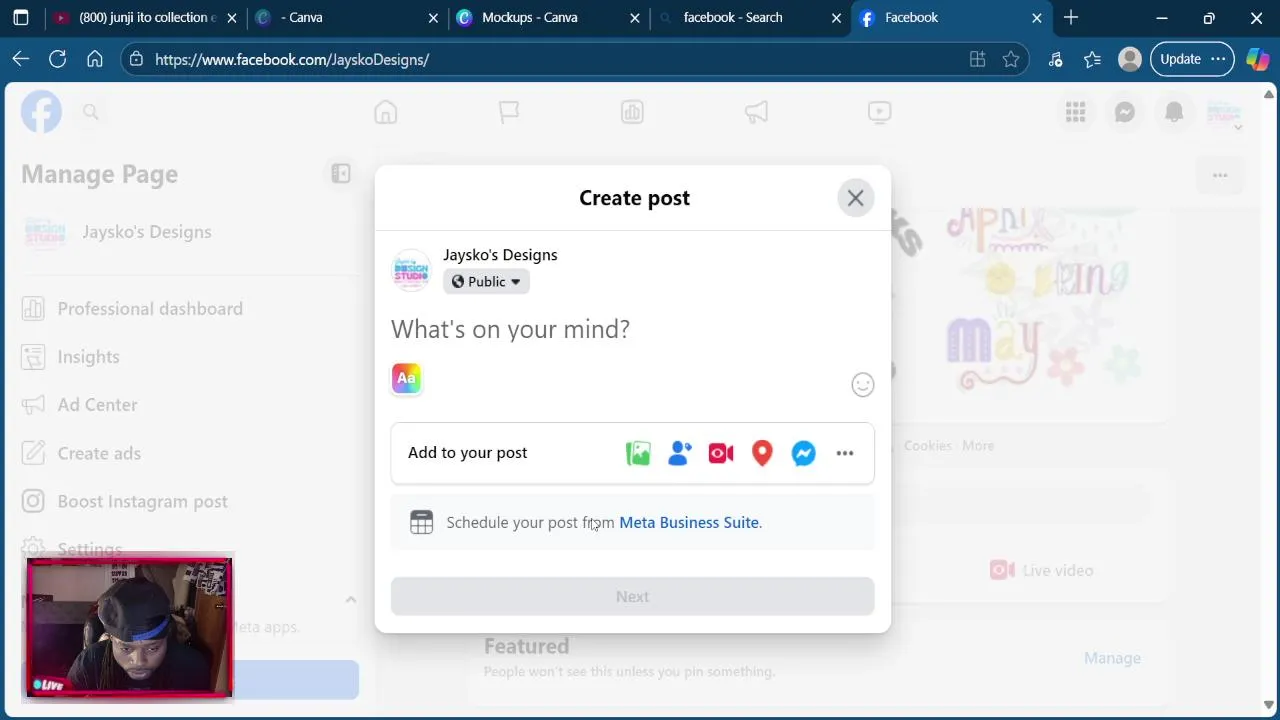Open Messenger in the top bar
The height and width of the screenshot is (720, 1280).
tap(1125, 113)
